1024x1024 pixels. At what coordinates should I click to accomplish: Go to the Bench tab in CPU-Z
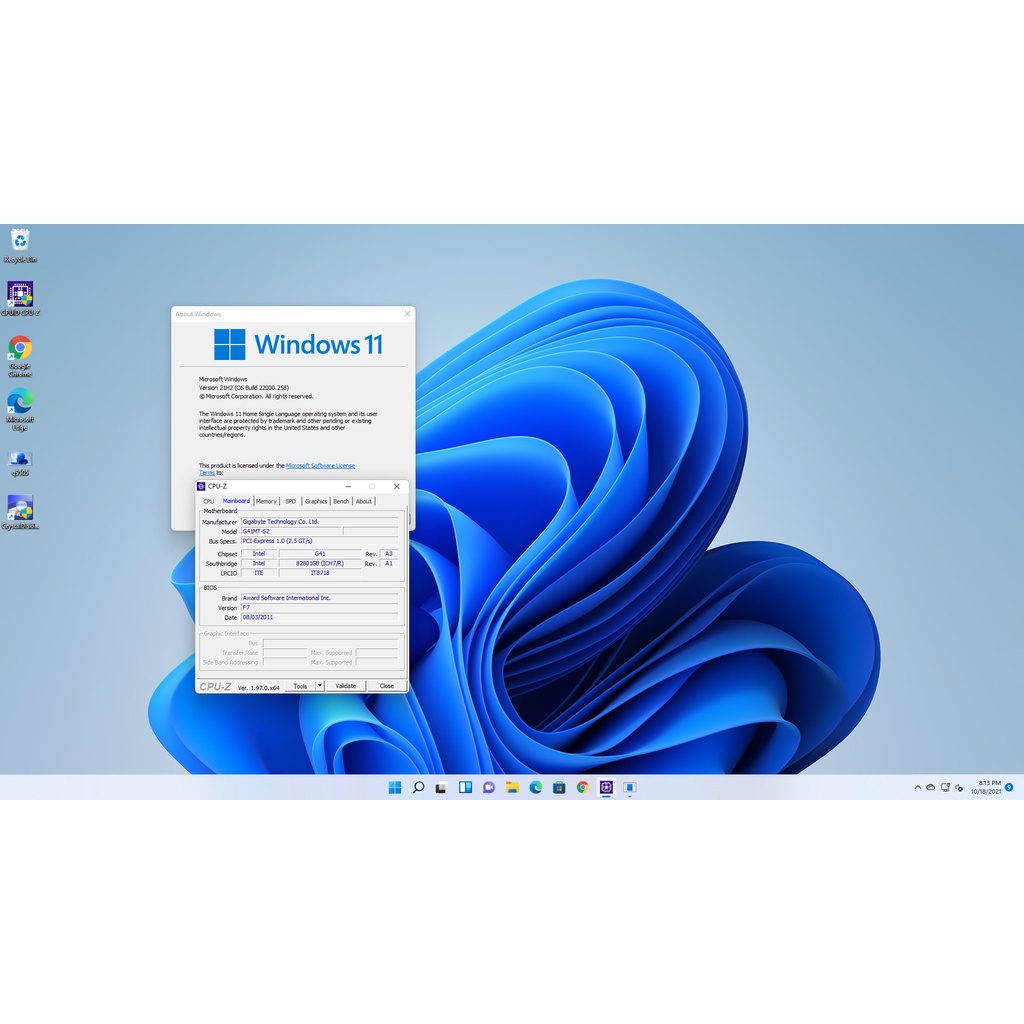tap(341, 501)
